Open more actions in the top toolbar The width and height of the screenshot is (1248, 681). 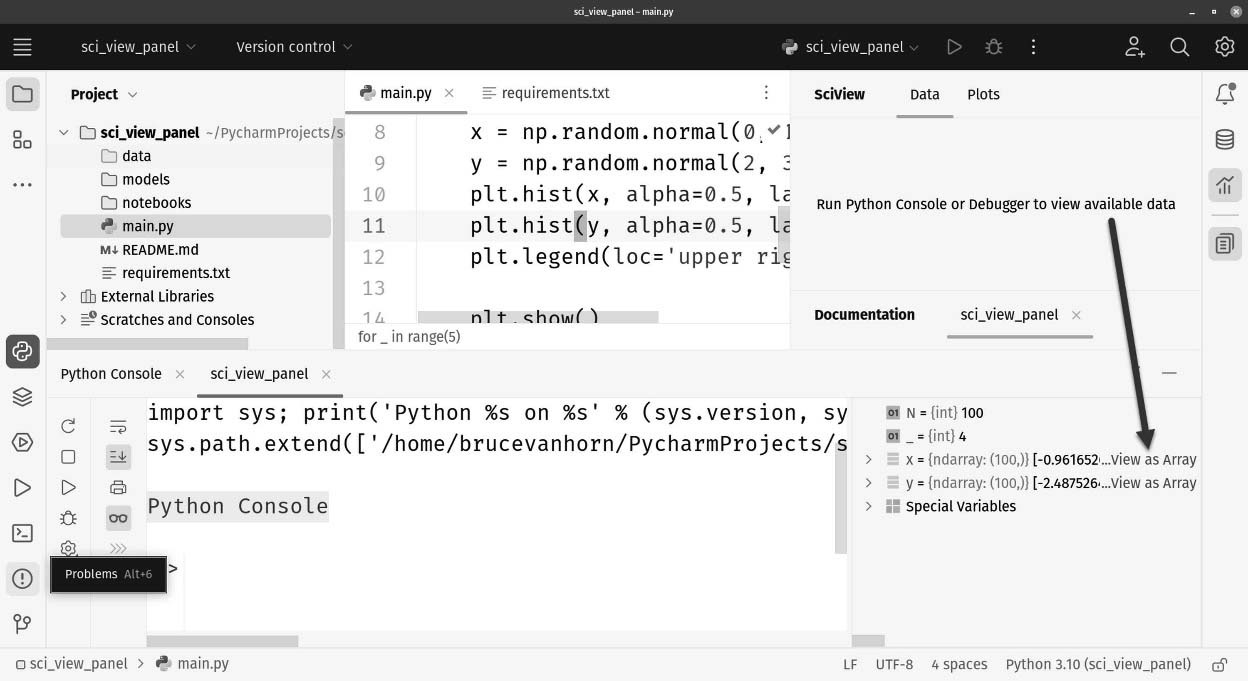point(1033,47)
